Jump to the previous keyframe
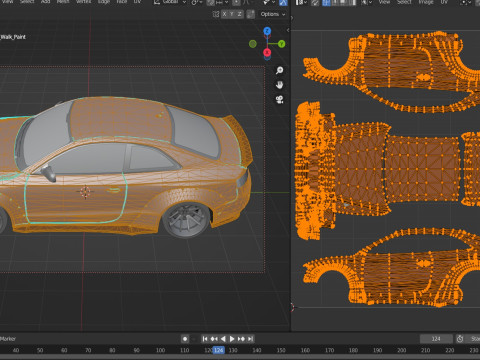 [x=214, y=339]
